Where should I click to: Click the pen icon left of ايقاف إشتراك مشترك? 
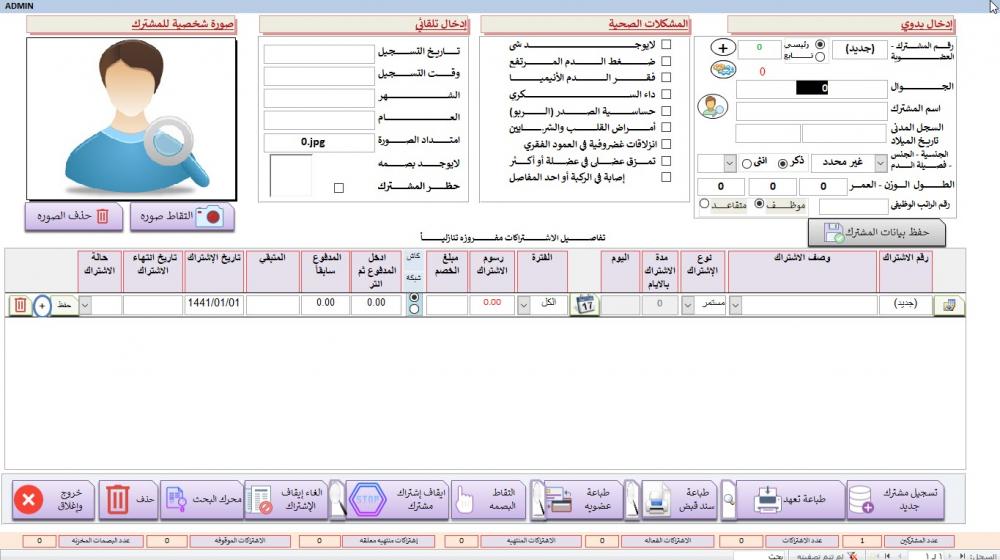[x=337, y=501]
